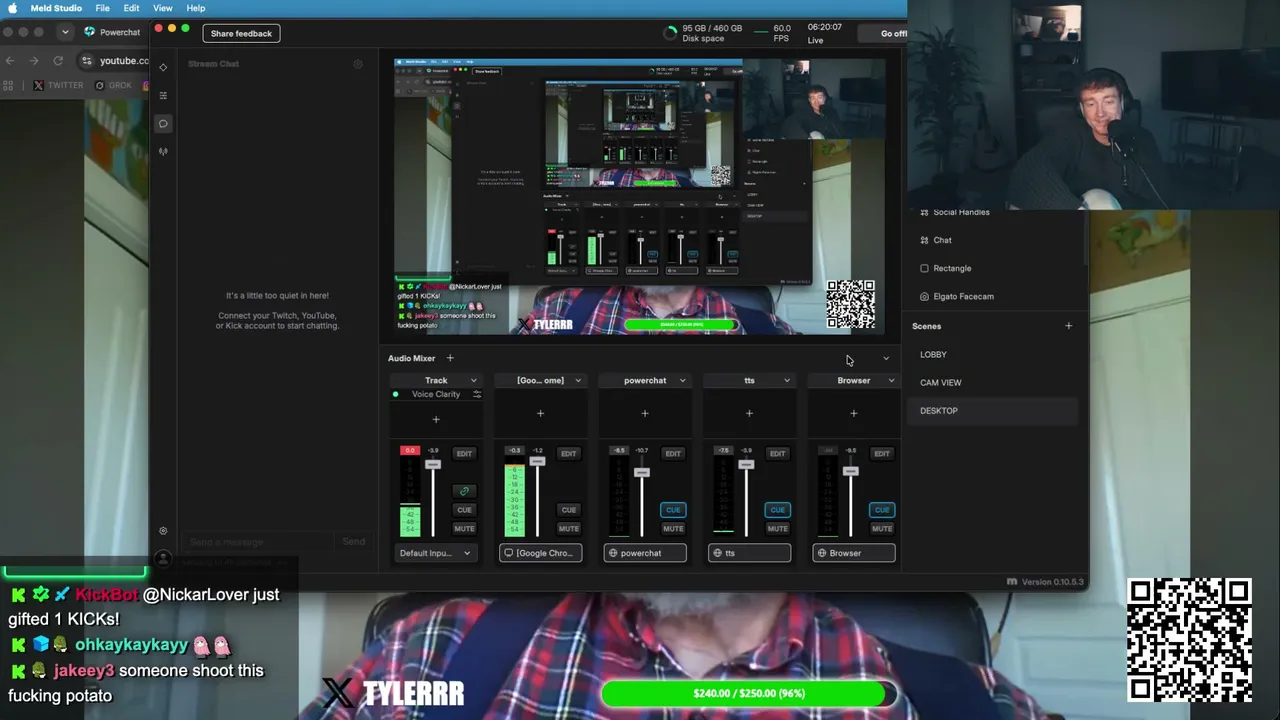The width and height of the screenshot is (1280, 720).
Task: Toggle the link button on Track channel
Action: pos(464,491)
